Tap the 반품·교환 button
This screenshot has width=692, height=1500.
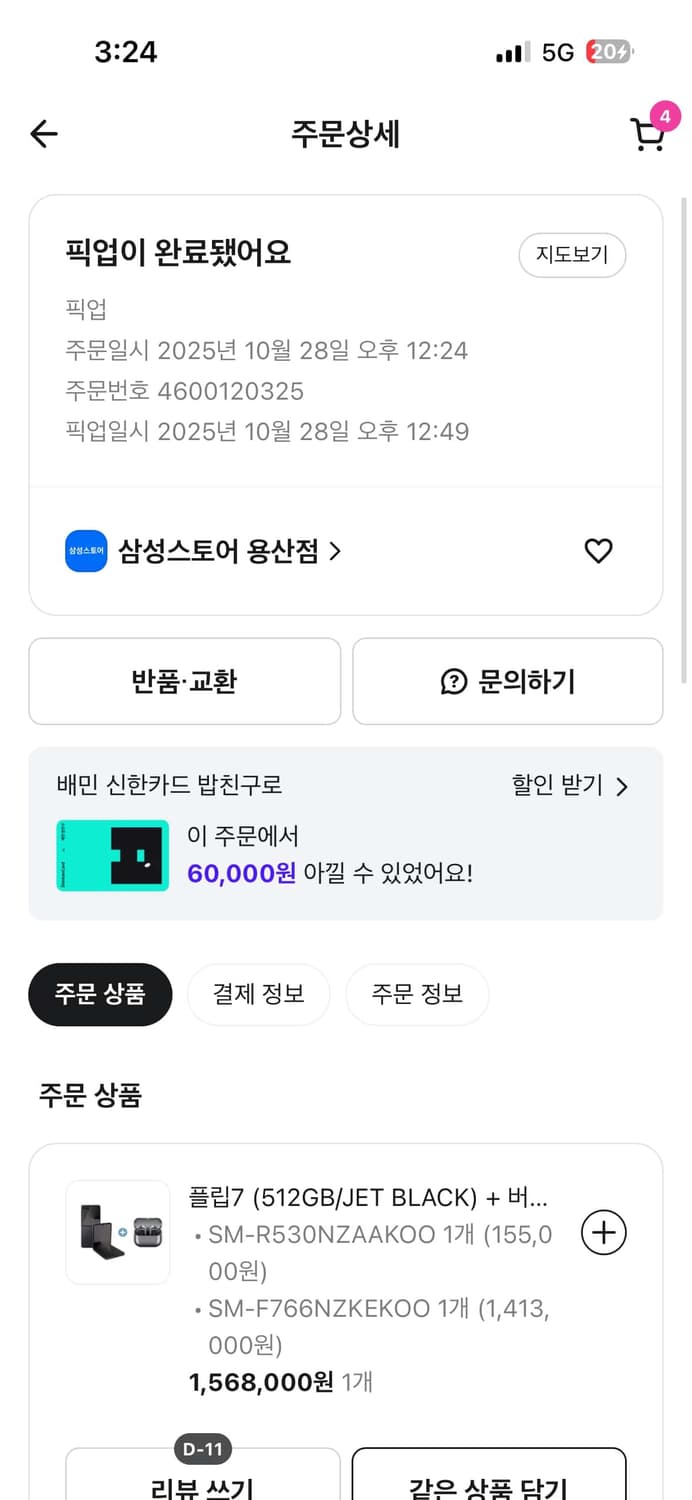point(185,681)
